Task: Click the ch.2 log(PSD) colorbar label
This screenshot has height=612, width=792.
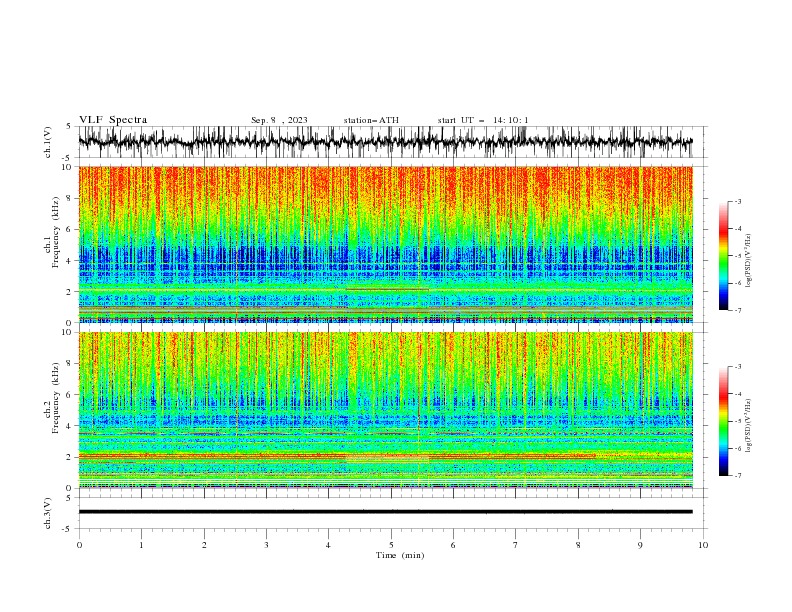Action: tap(748, 425)
